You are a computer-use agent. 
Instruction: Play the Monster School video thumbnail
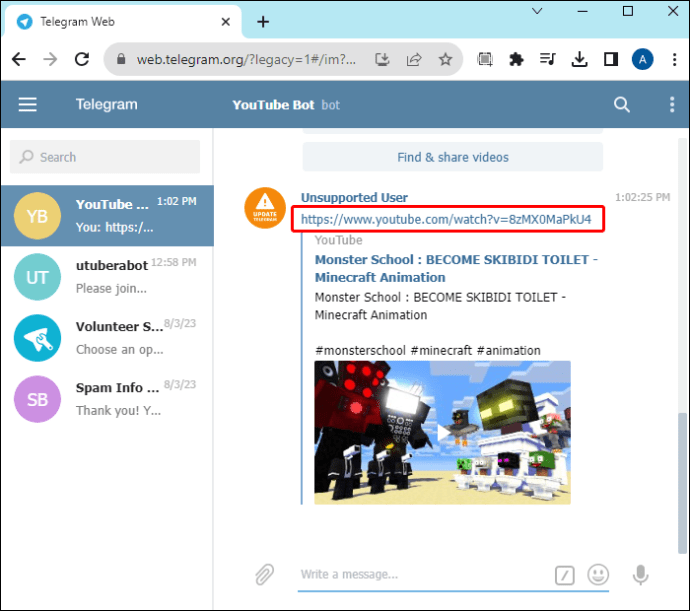(x=442, y=432)
